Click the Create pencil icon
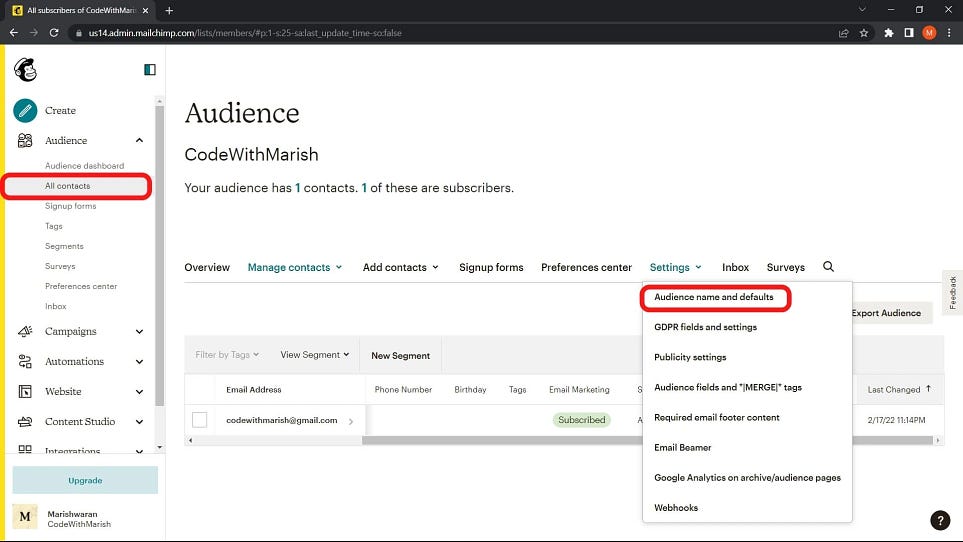This screenshot has height=542, width=963. point(25,110)
